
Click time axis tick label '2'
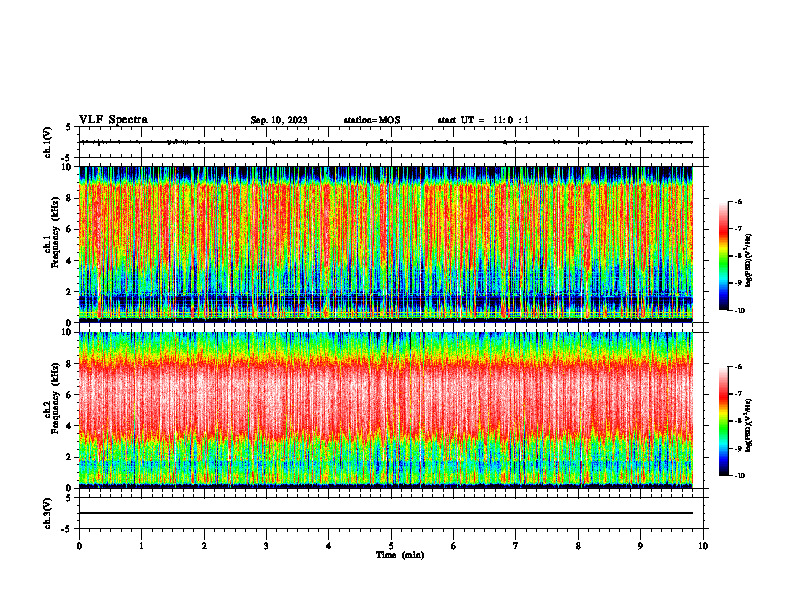pyautogui.click(x=204, y=546)
